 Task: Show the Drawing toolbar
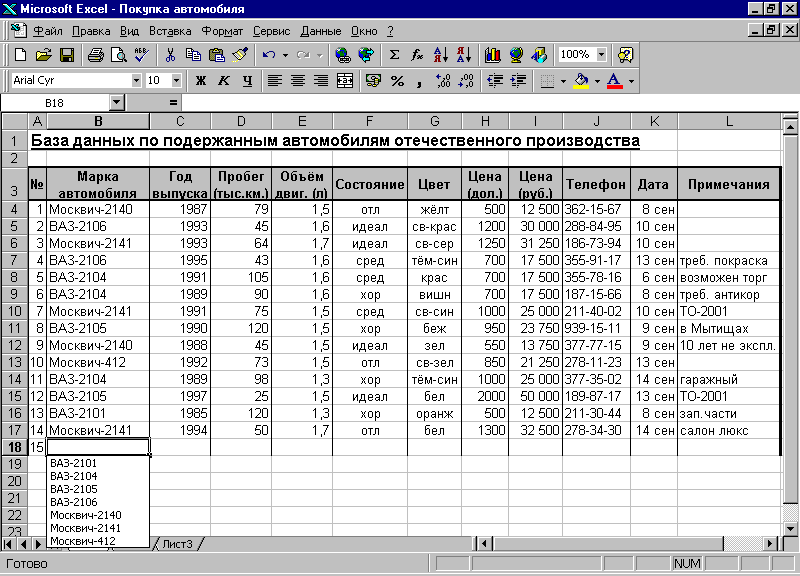point(539,55)
